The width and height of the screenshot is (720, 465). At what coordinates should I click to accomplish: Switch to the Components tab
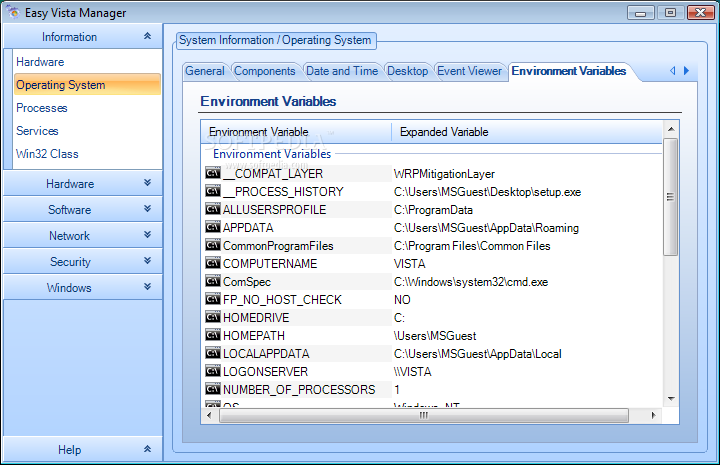pos(265,71)
